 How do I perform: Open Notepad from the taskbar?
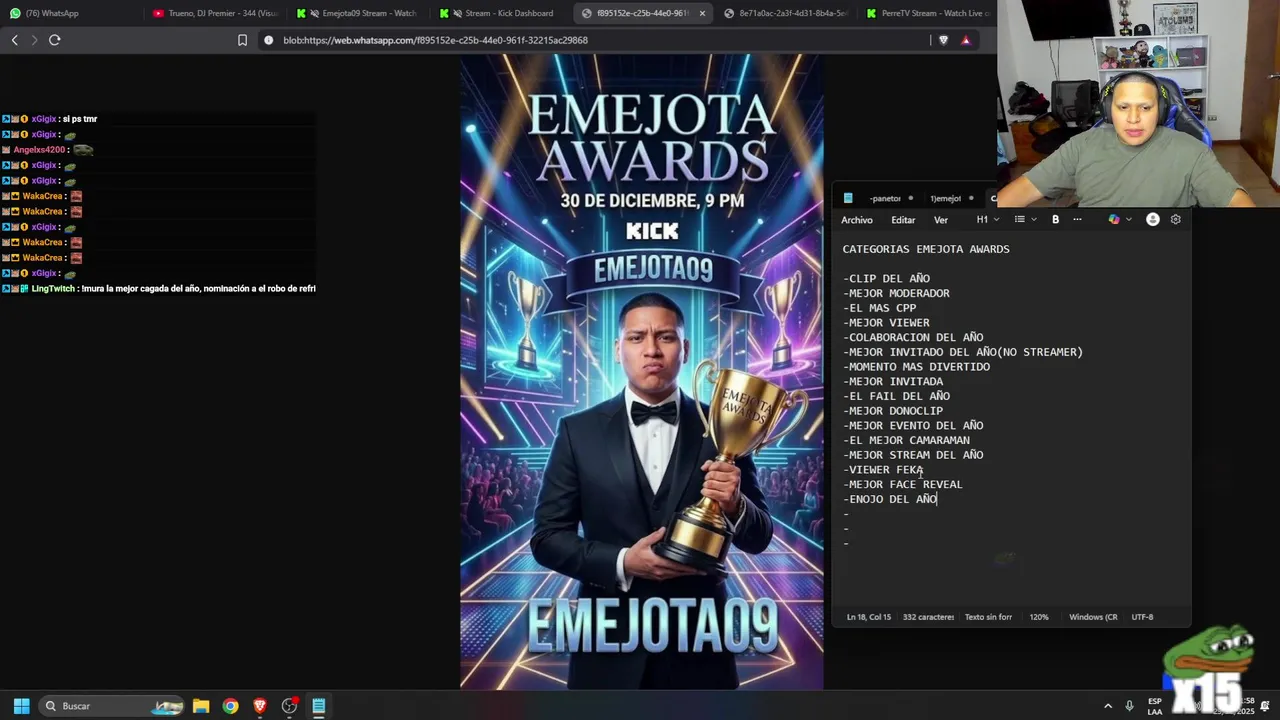(x=319, y=706)
